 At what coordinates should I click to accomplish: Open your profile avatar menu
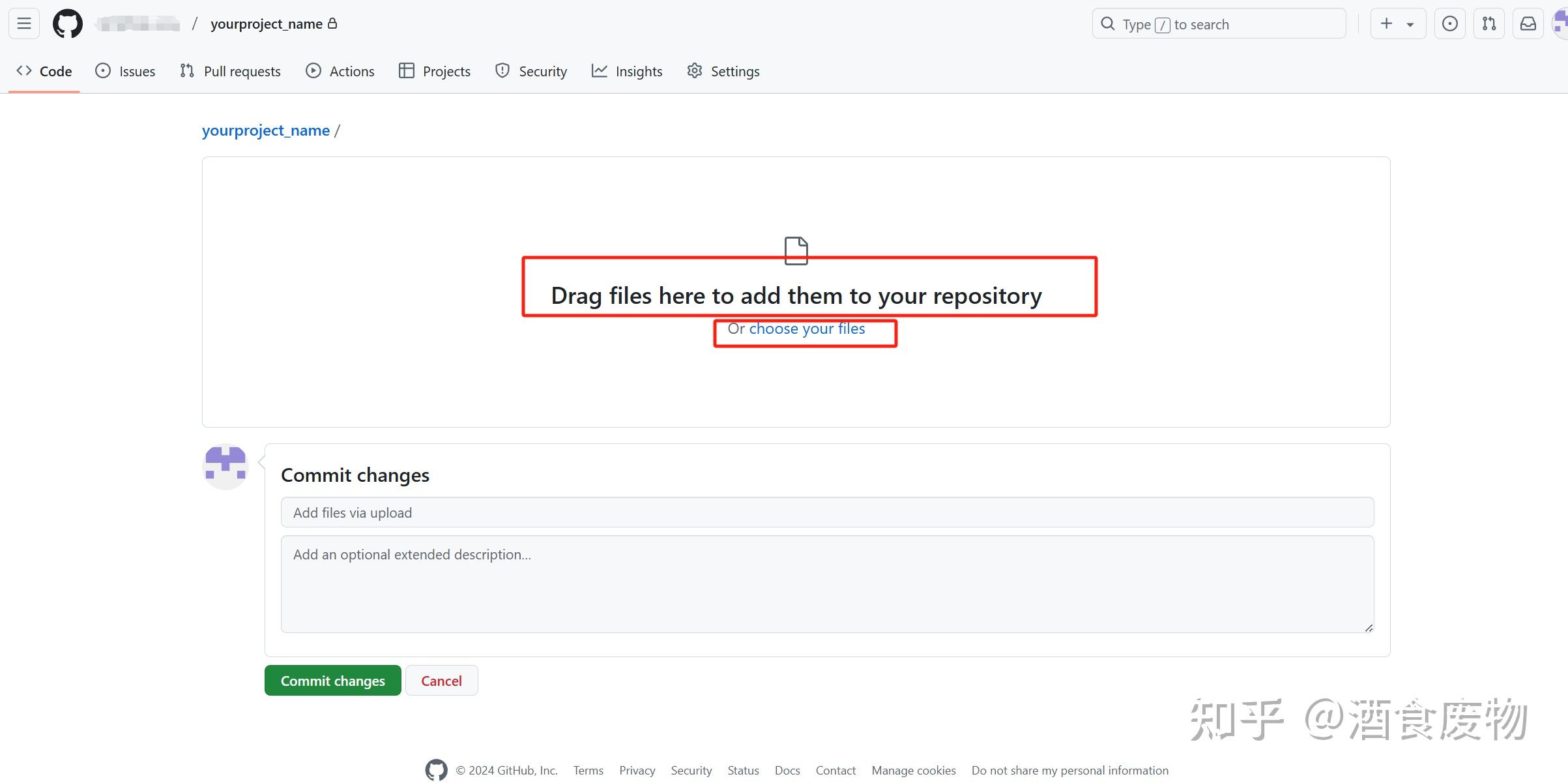(x=1560, y=23)
